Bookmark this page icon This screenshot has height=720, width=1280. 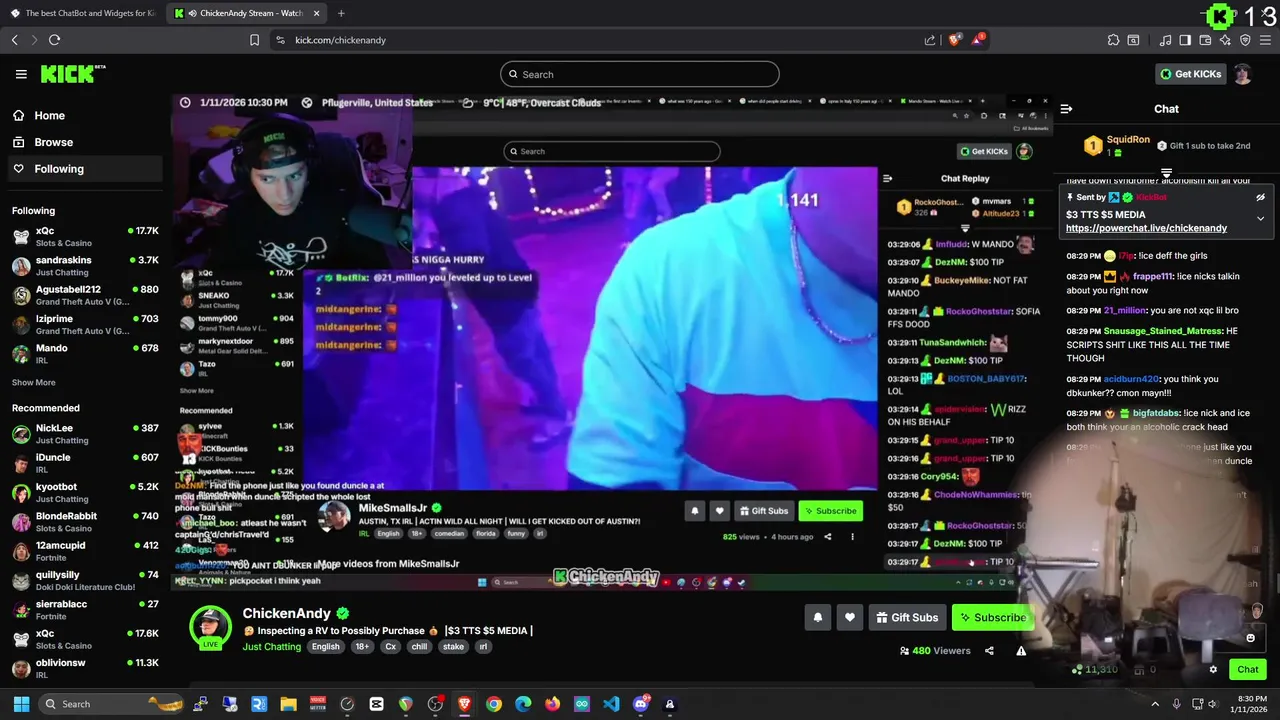click(254, 40)
